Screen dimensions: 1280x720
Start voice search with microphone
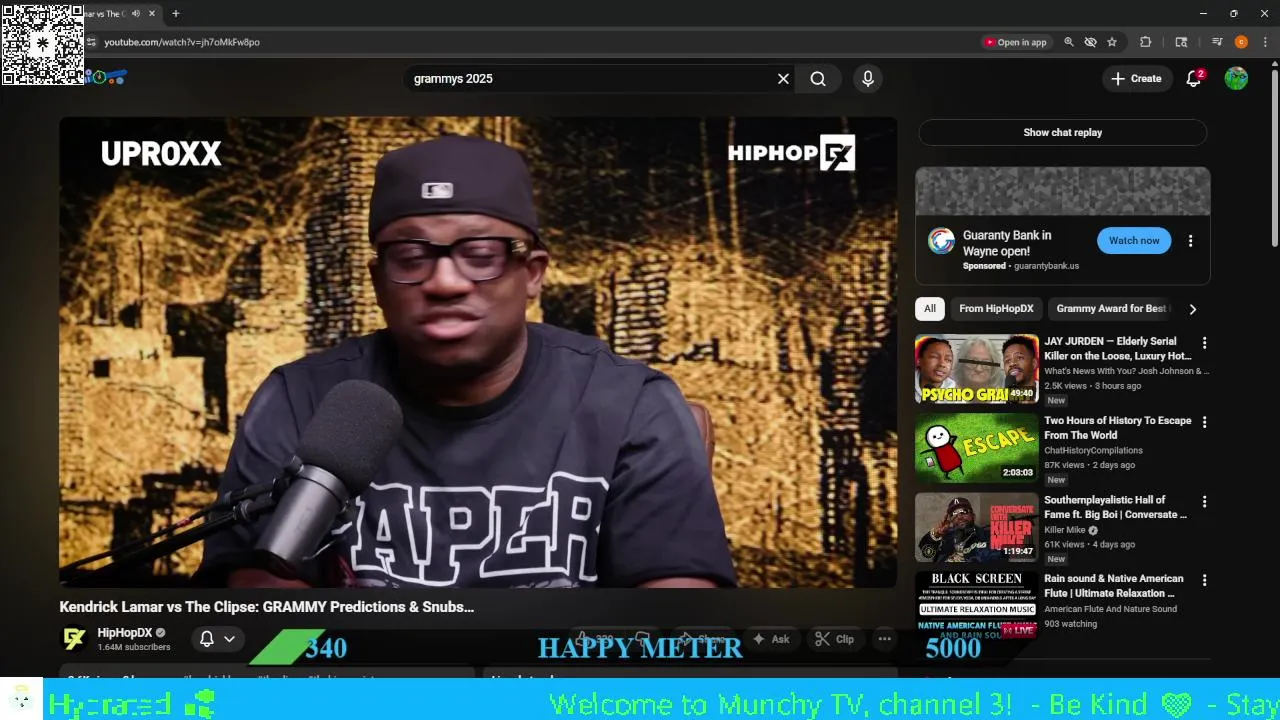[868, 79]
